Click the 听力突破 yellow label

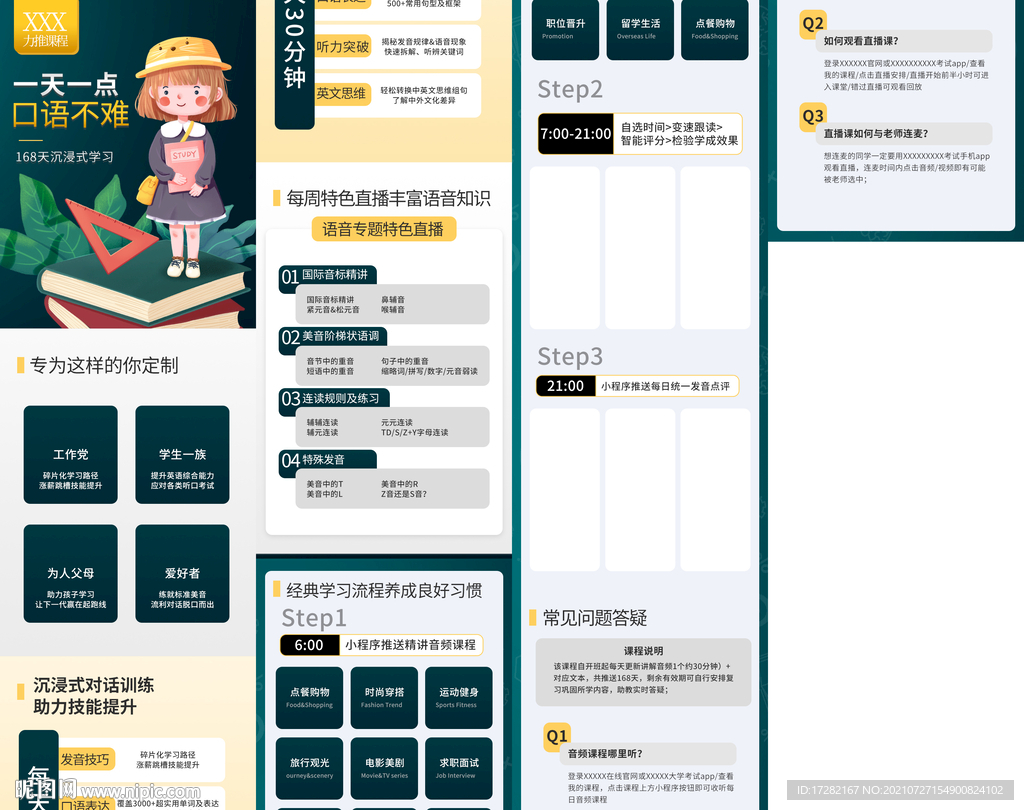coord(343,46)
